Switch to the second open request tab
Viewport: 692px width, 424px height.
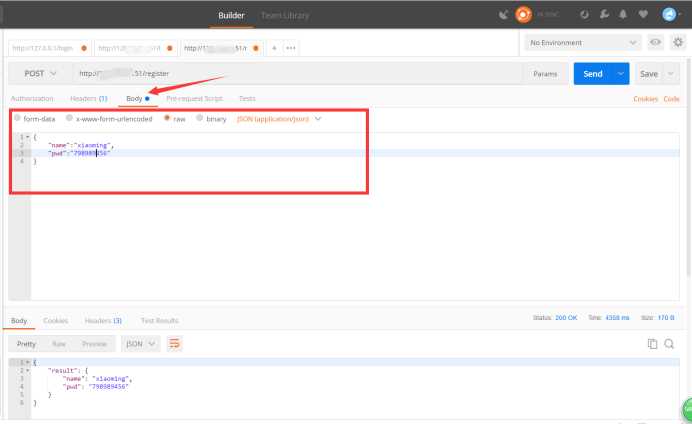coord(135,48)
